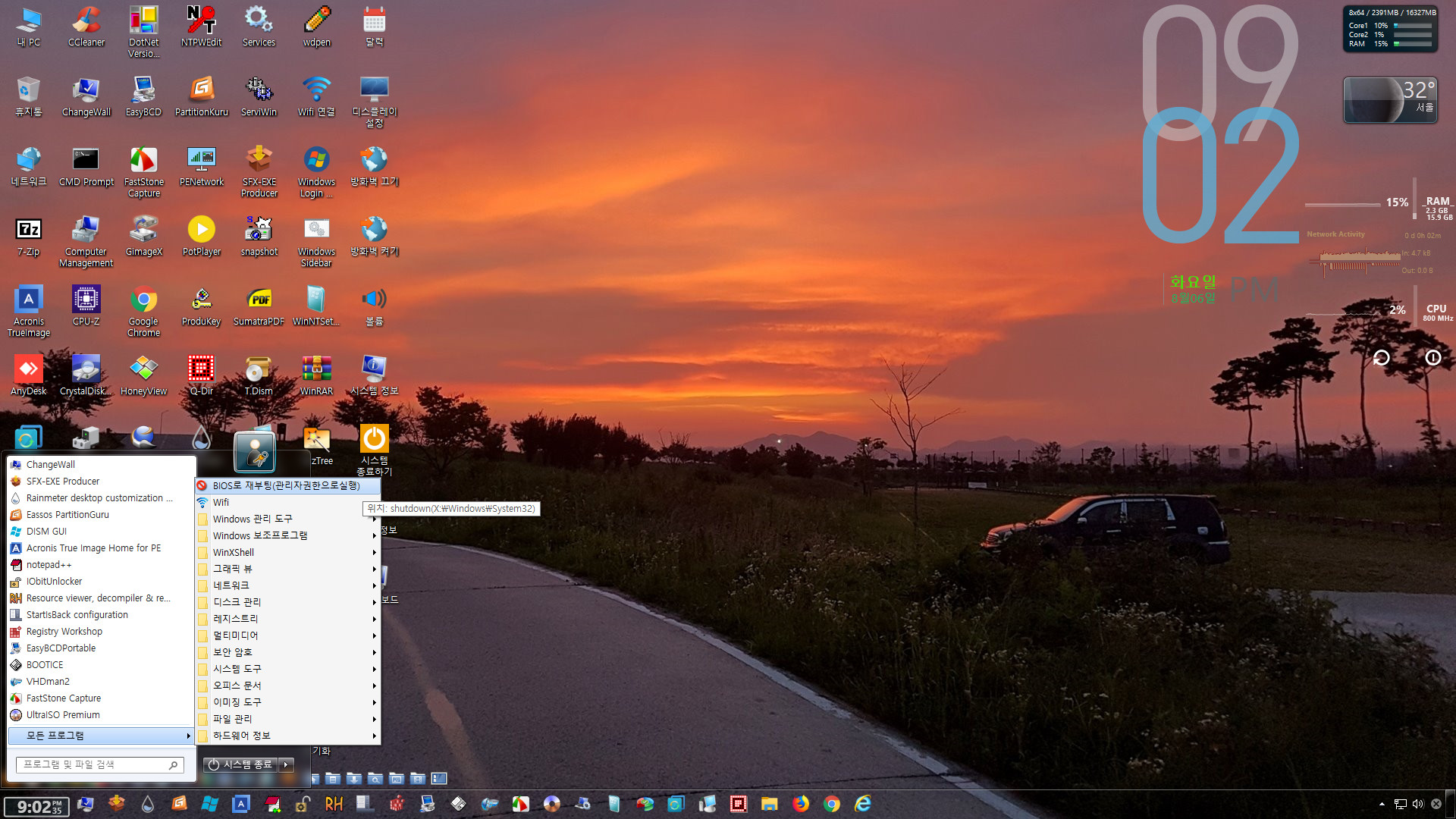Expand Windows 보조프로그램 folder

point(288,535)
